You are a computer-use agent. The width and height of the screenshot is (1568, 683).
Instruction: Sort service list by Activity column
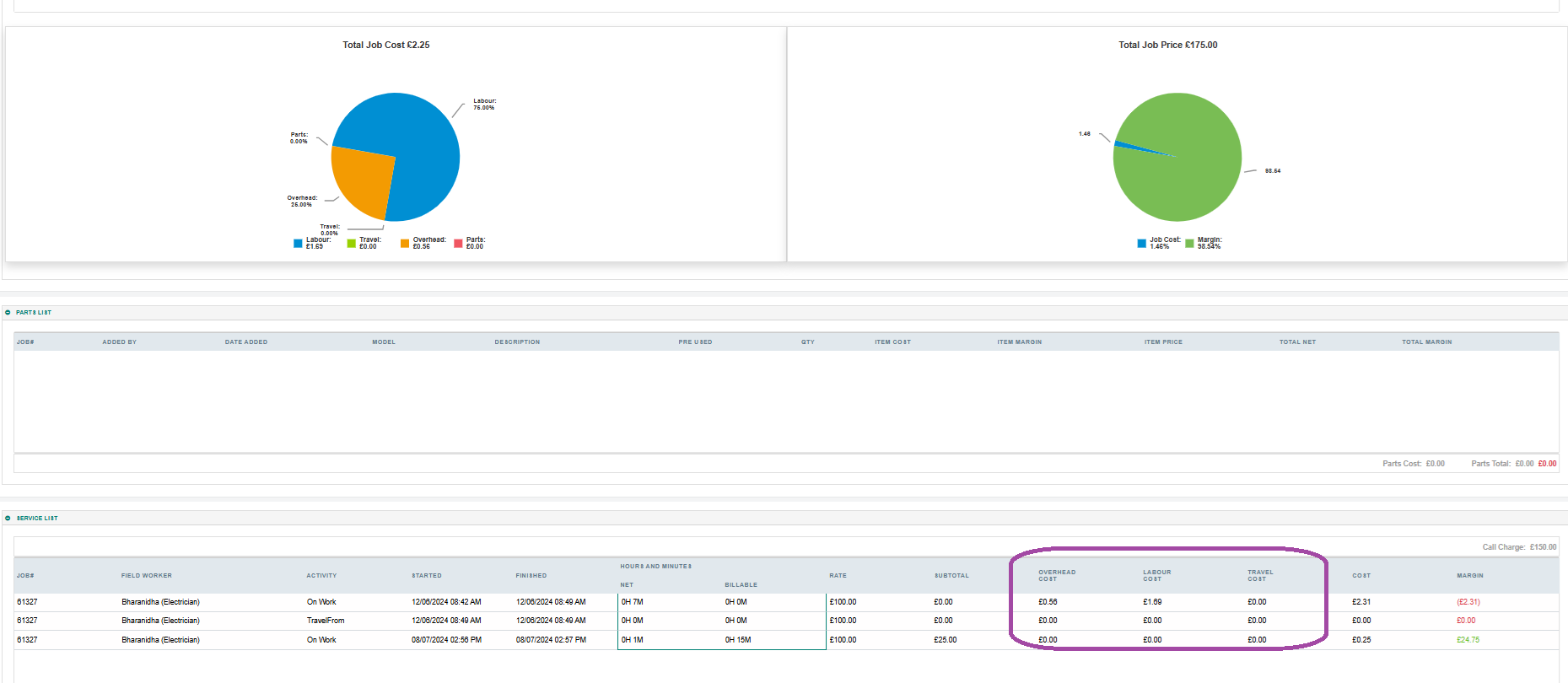(321, 576)
